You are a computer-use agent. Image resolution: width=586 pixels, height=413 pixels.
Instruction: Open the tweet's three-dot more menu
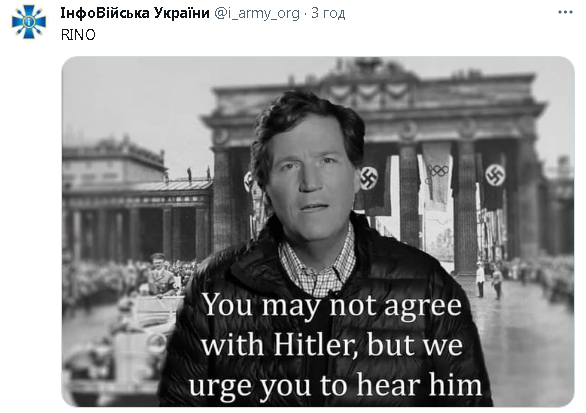pos(565,12)
